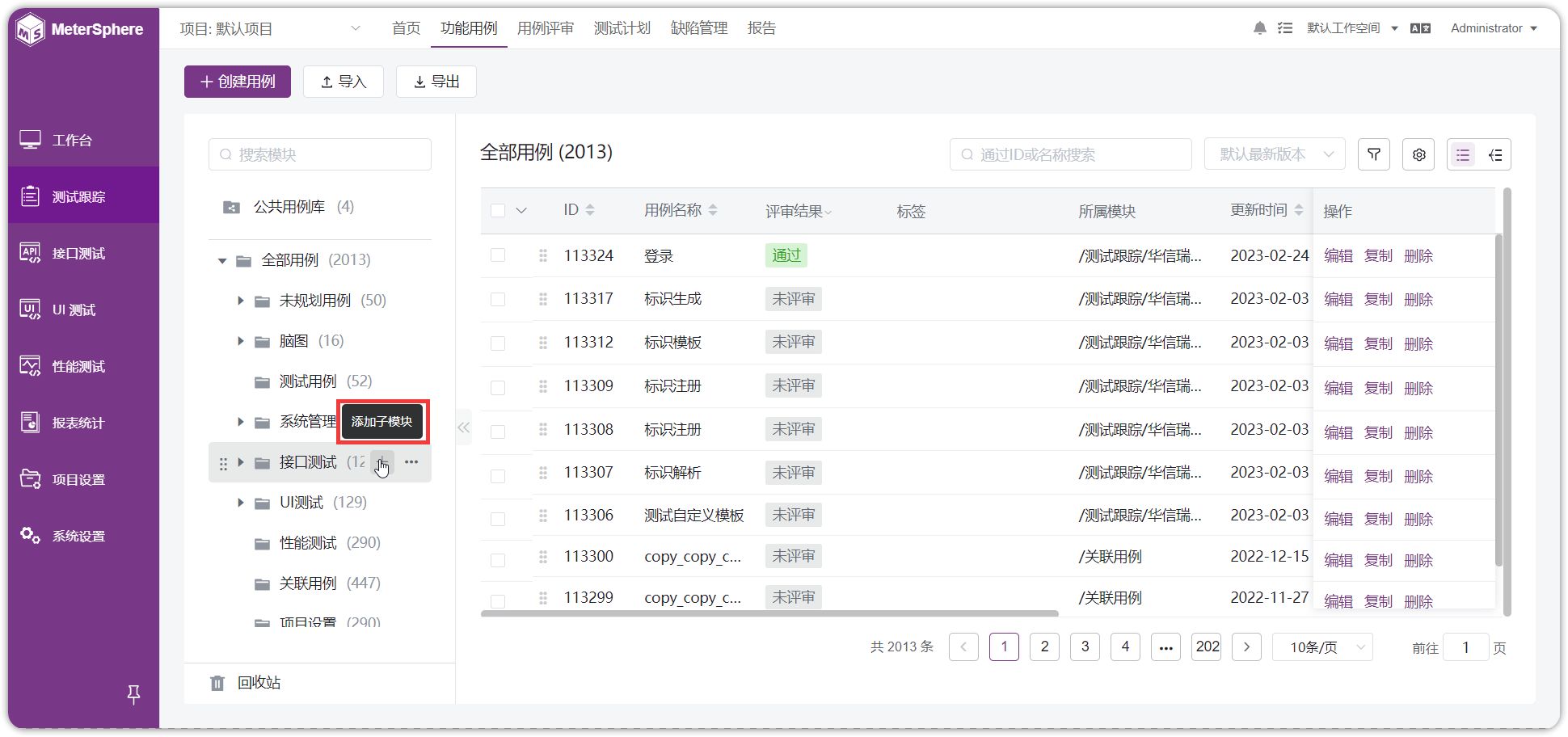Open the notifications bell icon
1568x737 pixels.
[x=1259, y=28]
